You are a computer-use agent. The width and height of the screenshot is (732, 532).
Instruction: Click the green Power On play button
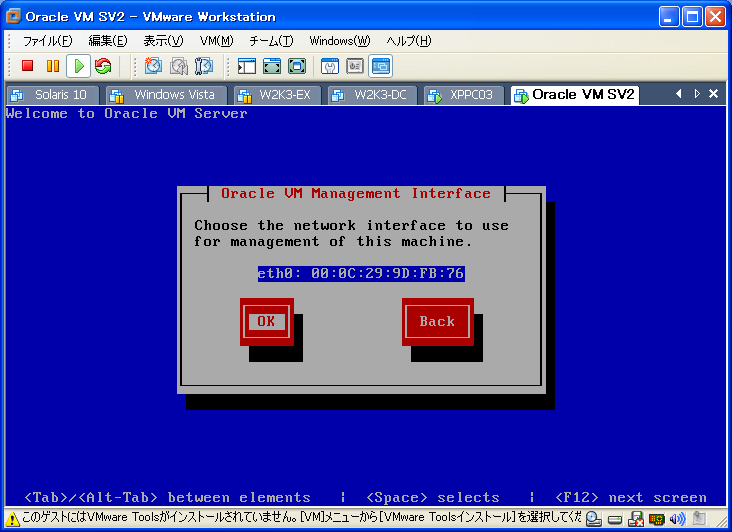(78, 66)
